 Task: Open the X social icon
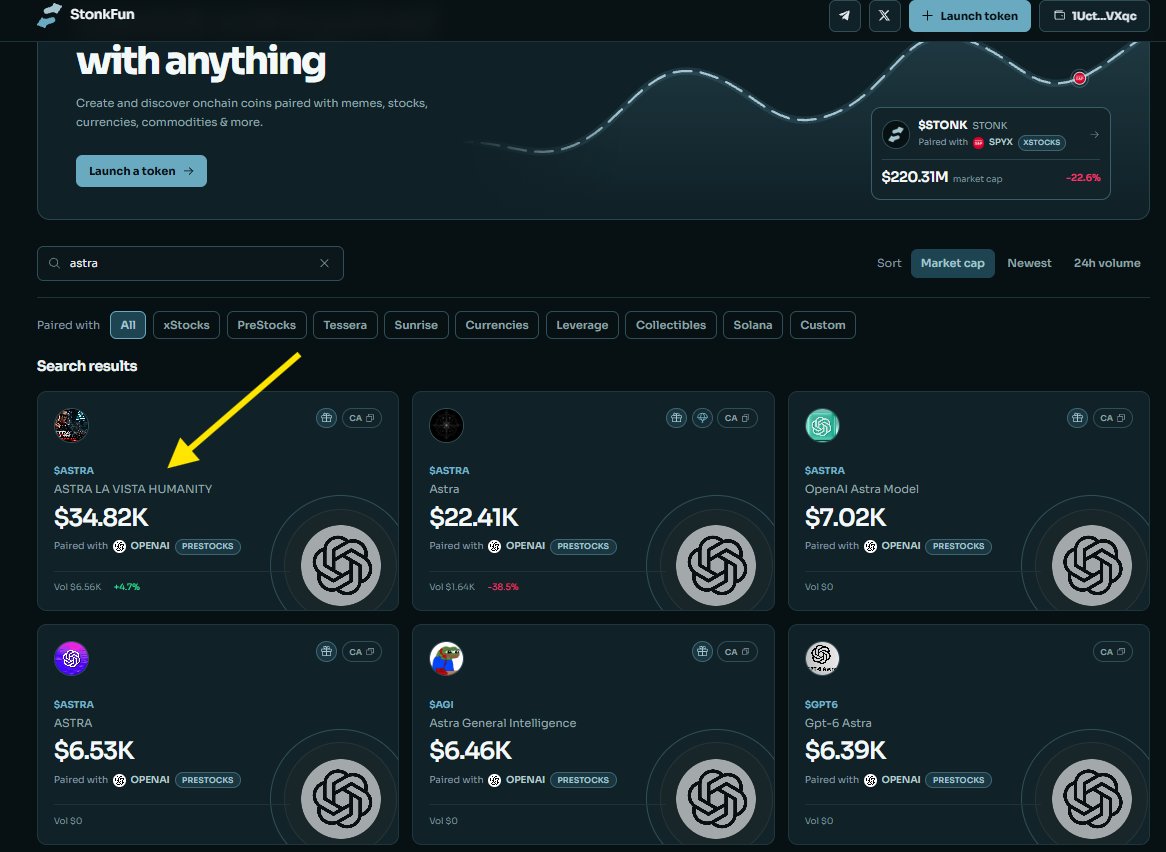click(x=884, y=16)
